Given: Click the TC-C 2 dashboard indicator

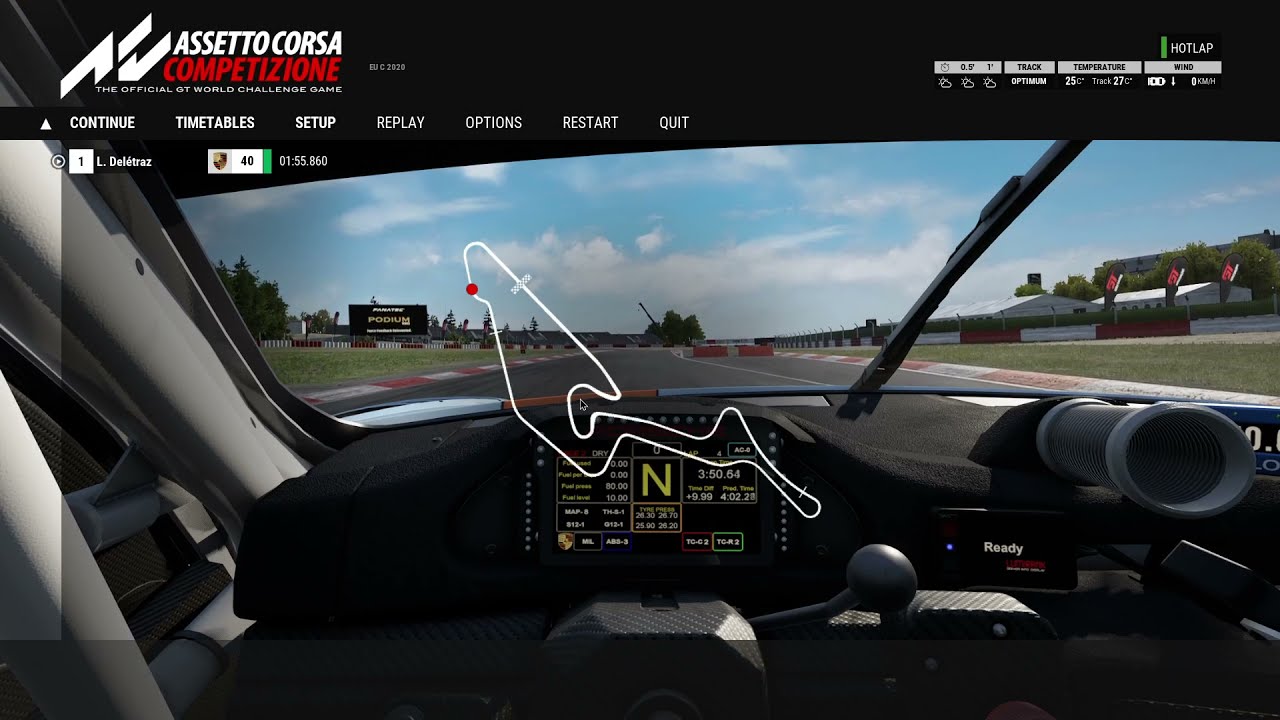Looking at the screenshot, I should pyautogui.click(x=697, y=542).
